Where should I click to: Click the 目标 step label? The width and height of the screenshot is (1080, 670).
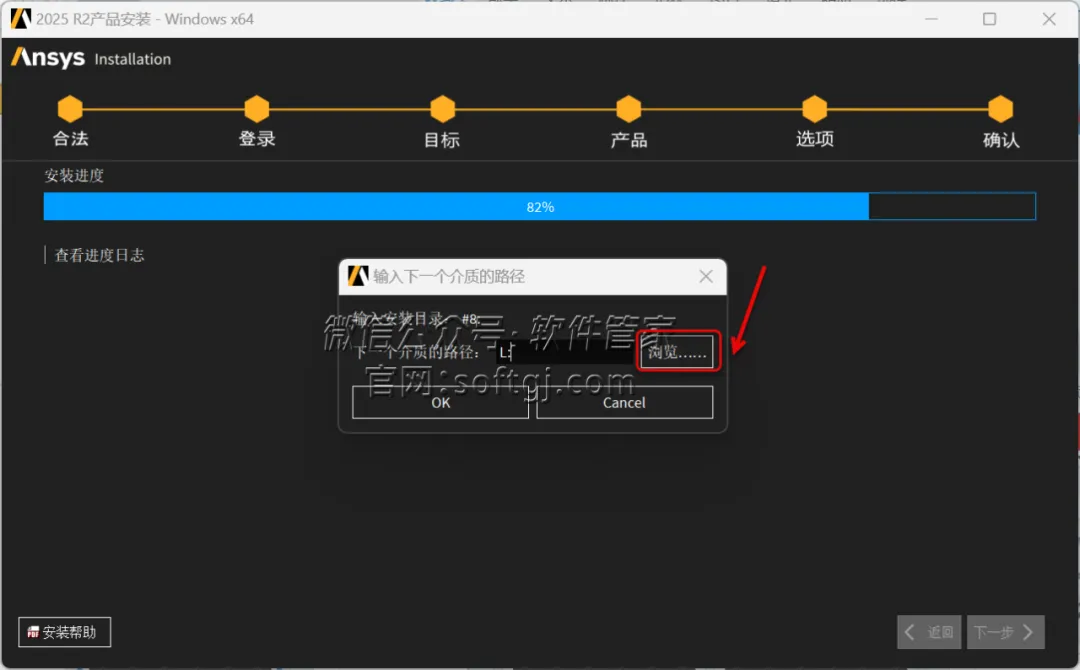click(x=442, y=140)
